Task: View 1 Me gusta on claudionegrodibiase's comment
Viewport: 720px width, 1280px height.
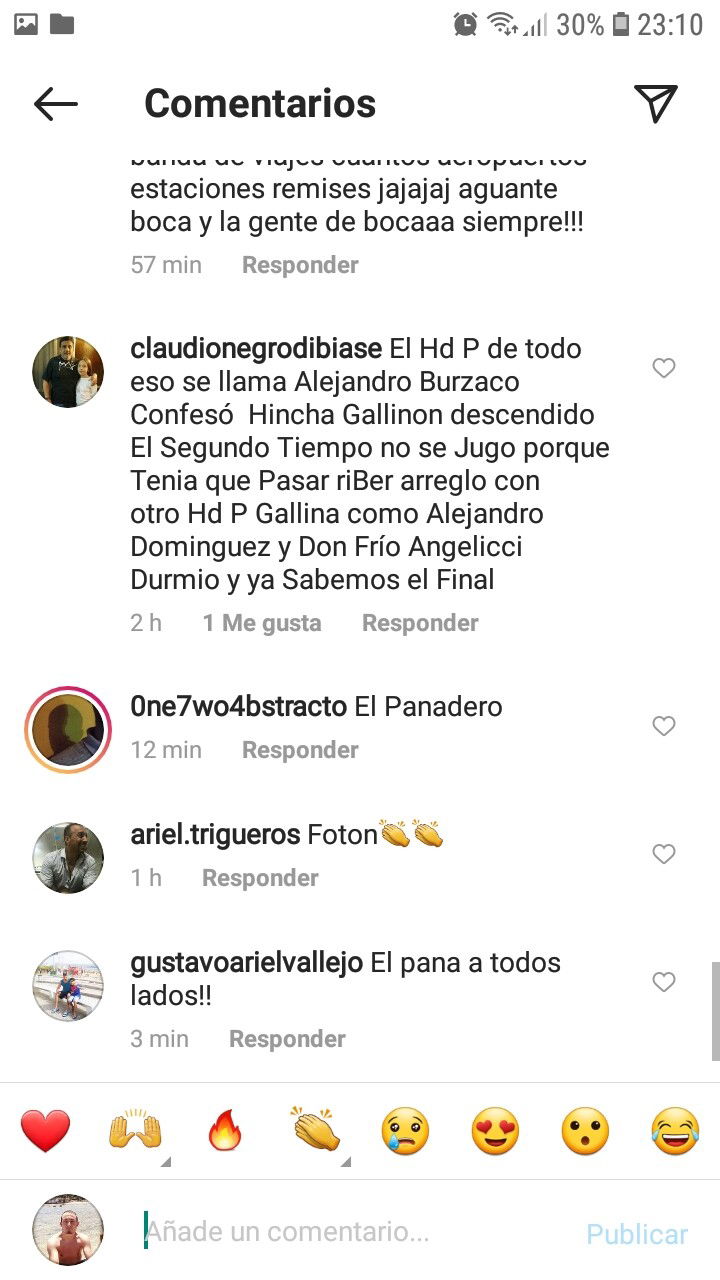Action: 262,623
